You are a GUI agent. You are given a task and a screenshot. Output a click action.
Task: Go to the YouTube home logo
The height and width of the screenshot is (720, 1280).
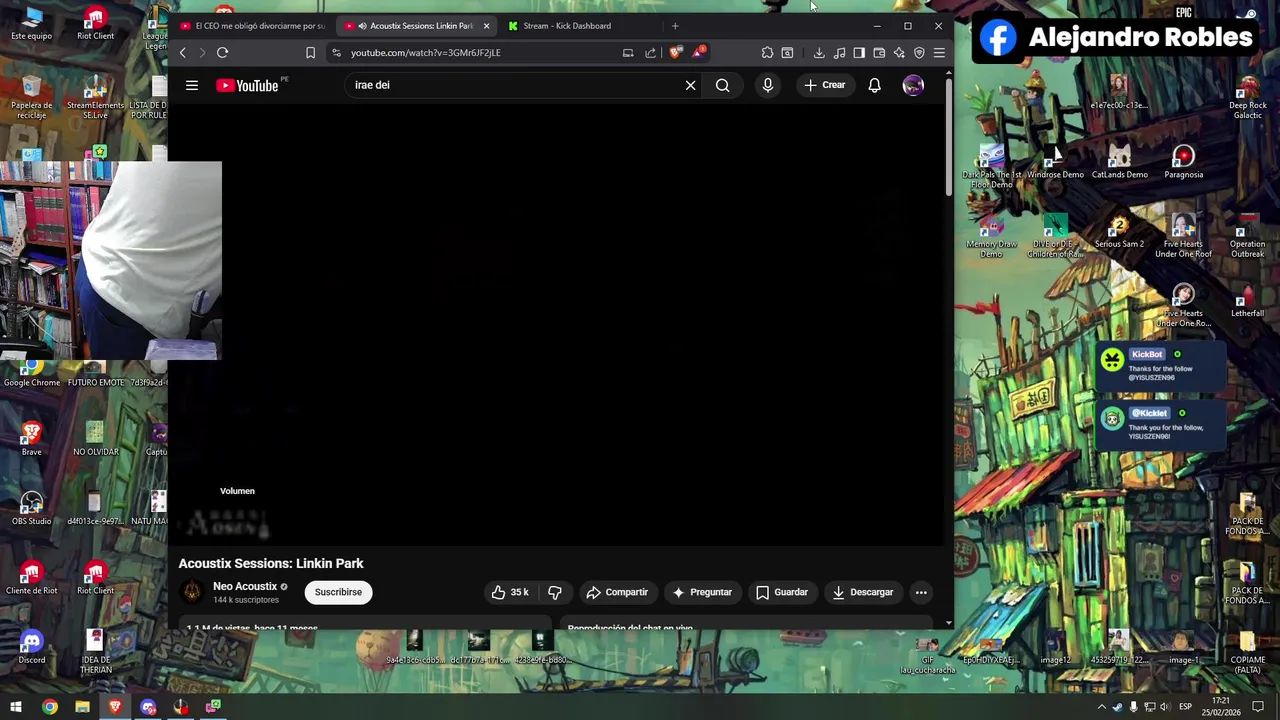click(247, 85)
